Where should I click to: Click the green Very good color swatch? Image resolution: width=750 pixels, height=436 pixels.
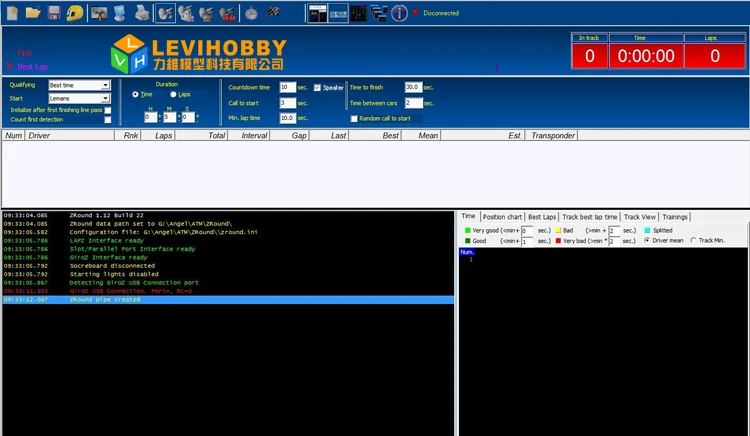click(x=467, y=230)
